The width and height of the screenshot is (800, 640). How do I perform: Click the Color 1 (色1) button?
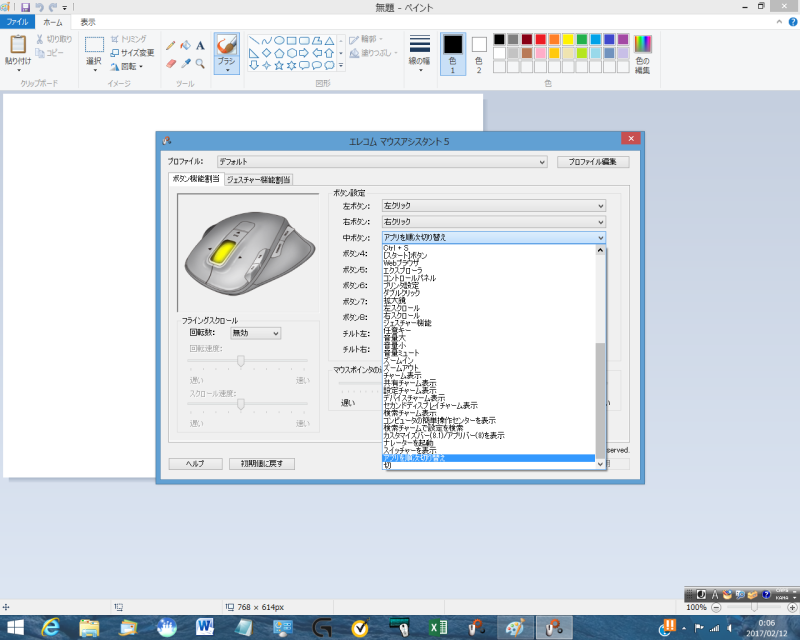tap(453, 54)
